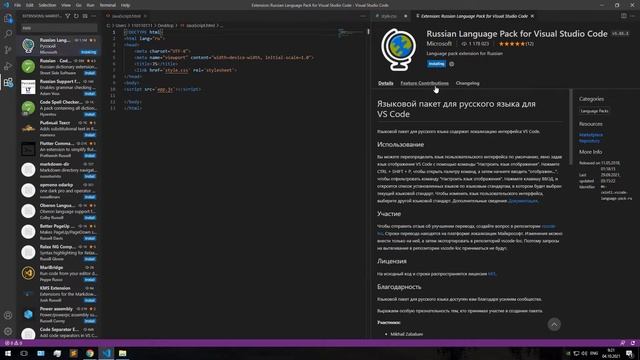Click the code editor minimap

pos(350,33)
